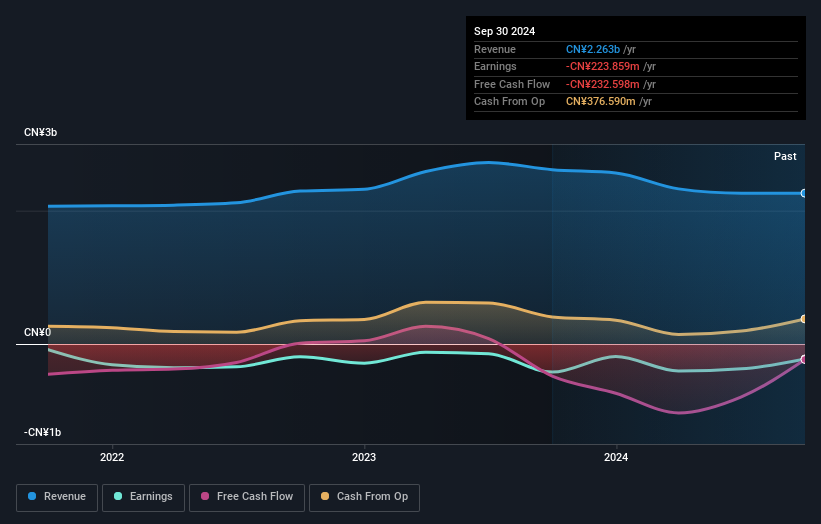Screen dimensions: 821x524
Task: Click the Sep 30 2024 tooltip date
Action: pyautogui.click(x=504, y=31)
